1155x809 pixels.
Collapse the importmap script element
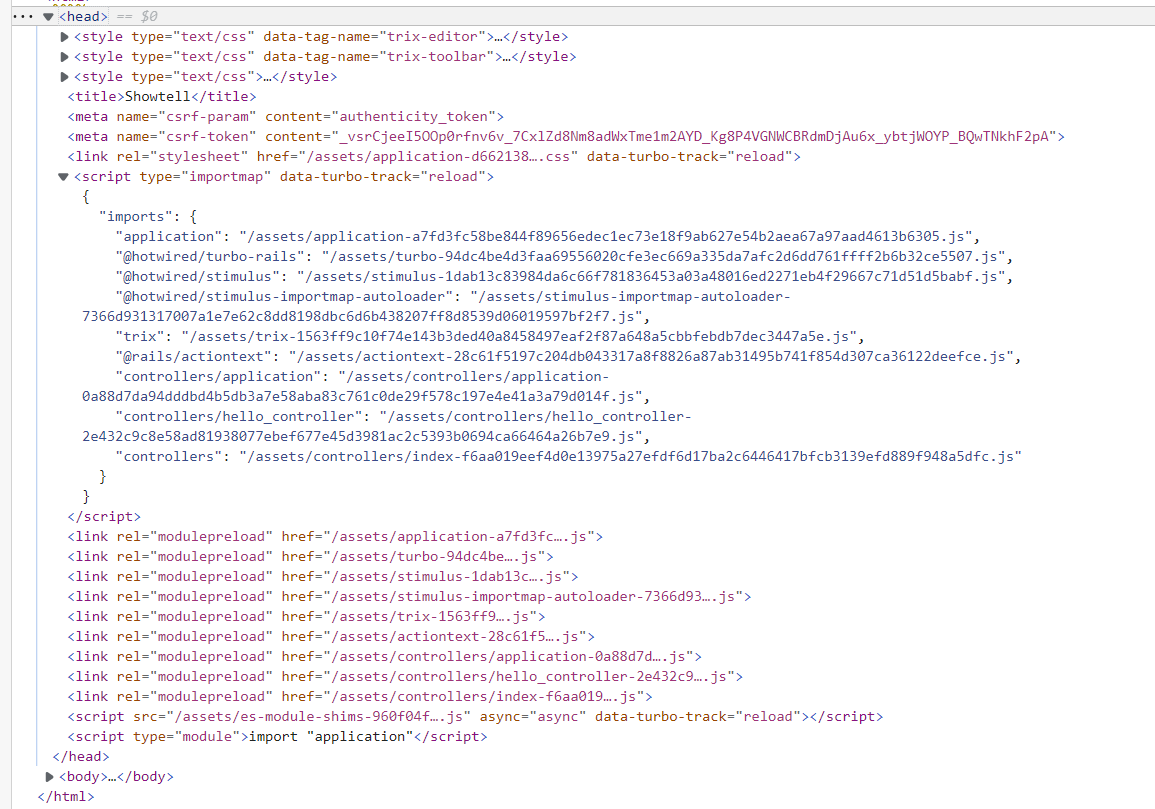(63, 177)
